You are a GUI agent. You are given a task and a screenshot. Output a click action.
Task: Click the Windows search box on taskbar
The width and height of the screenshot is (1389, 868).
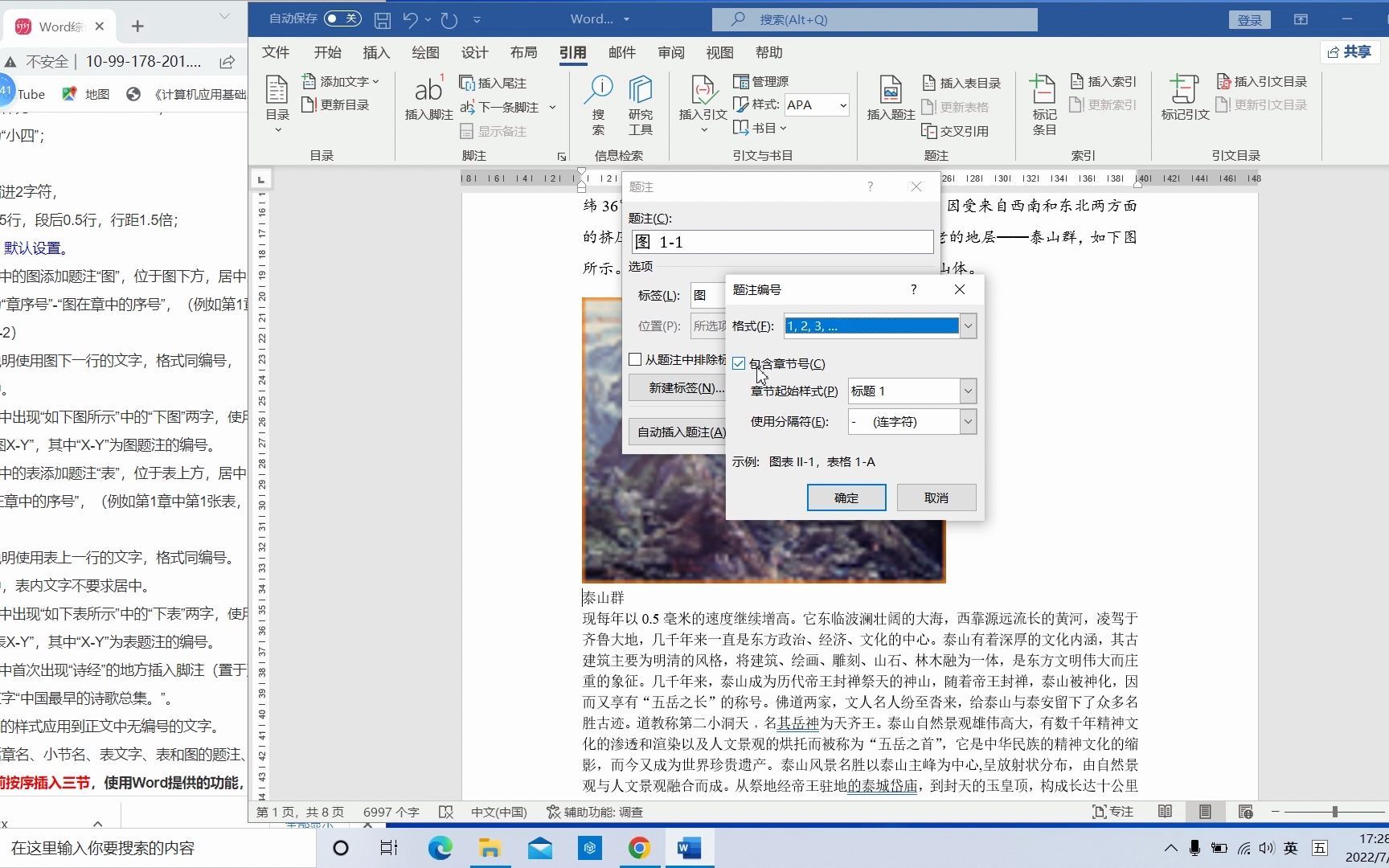(158, 848)
